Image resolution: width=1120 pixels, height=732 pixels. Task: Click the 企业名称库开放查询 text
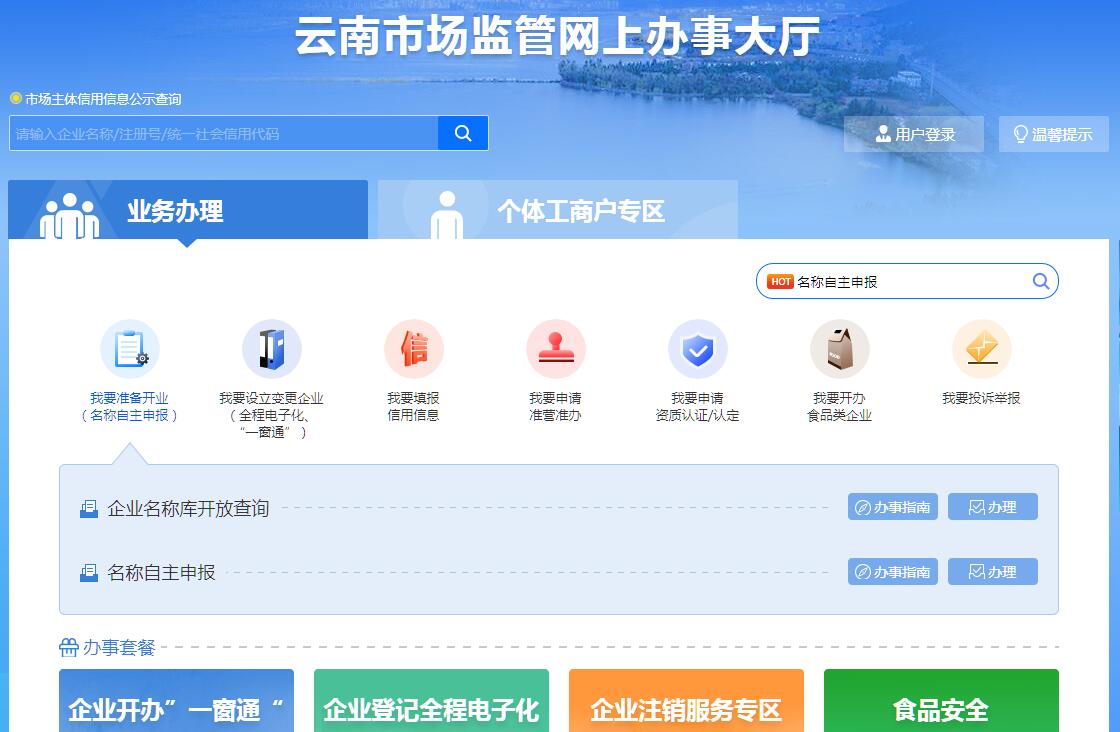(188, 508)
